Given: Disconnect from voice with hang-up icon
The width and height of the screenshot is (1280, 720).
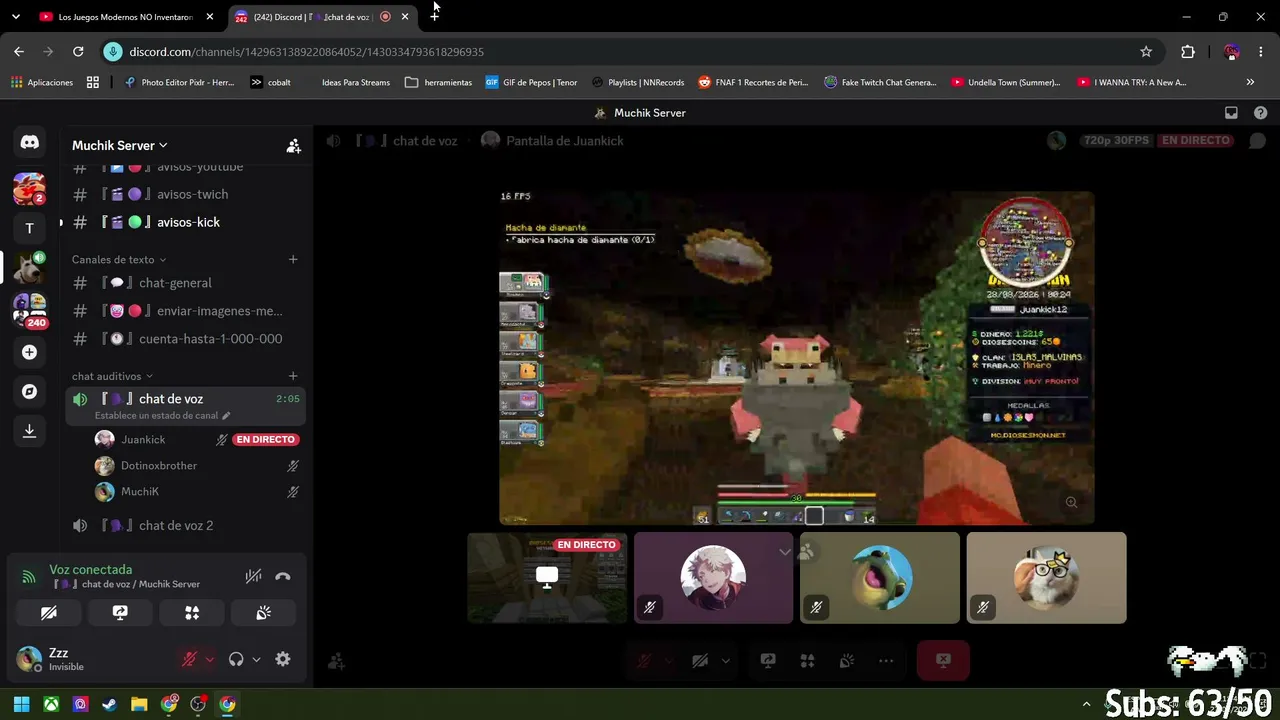Looking at the screenshot, I should 283,576.
